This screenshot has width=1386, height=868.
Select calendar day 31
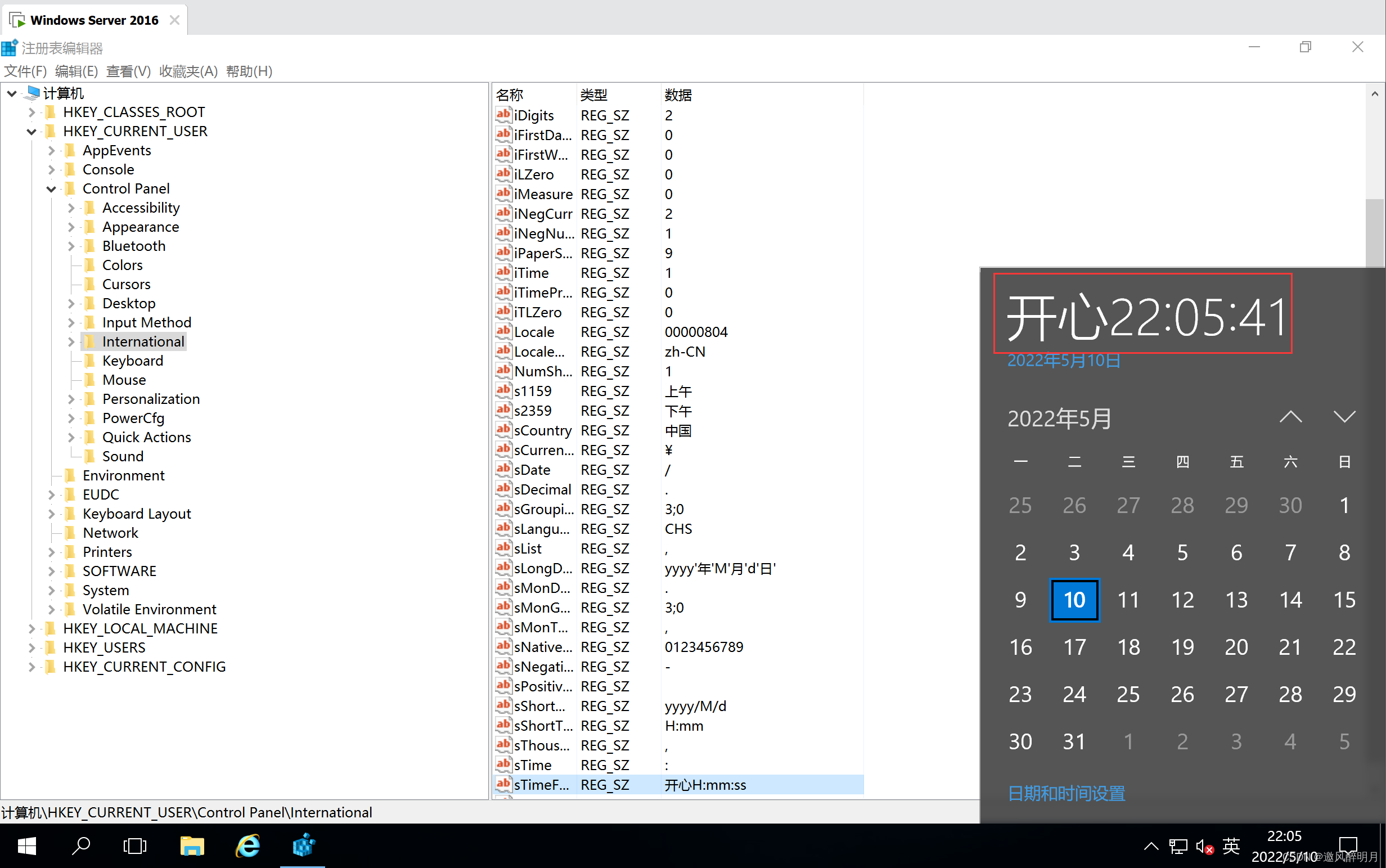[1074, 741]
